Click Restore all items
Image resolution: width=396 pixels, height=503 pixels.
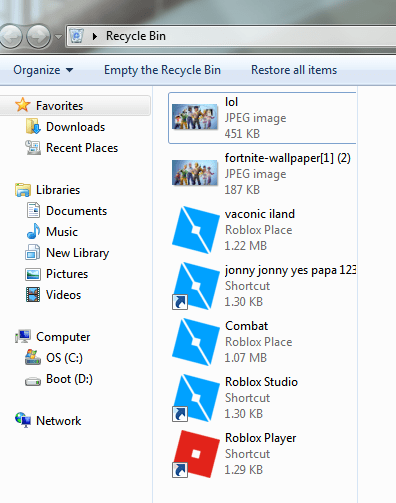[x=294, y=70]
